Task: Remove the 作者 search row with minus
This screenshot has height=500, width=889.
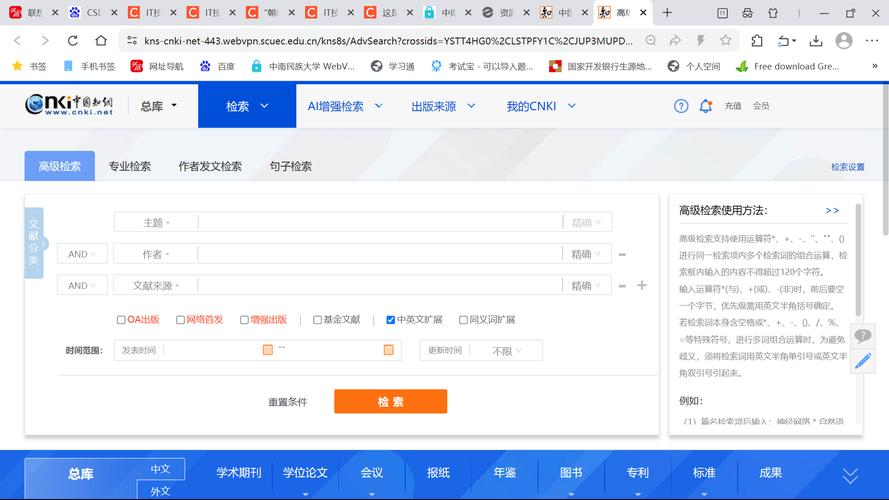Action: 622,255
